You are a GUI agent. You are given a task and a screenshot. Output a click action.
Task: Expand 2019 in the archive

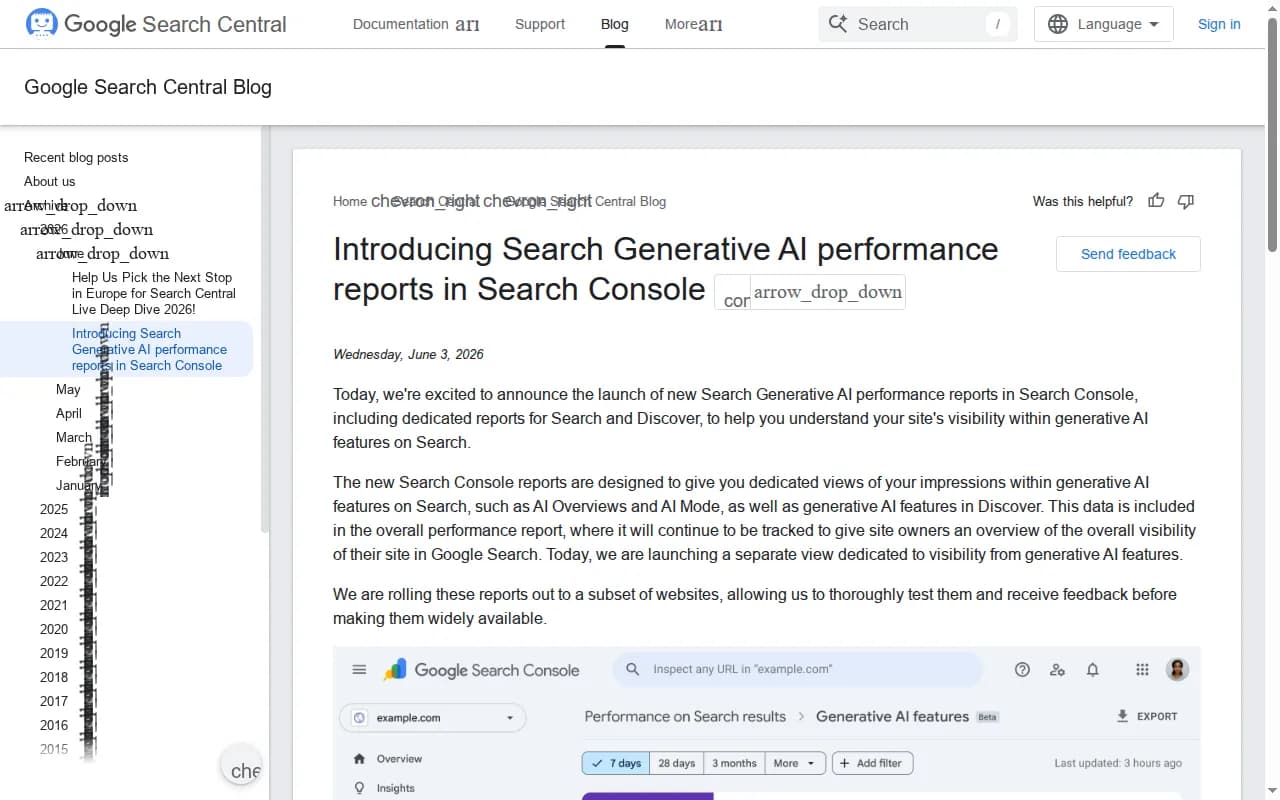[54, 653]
